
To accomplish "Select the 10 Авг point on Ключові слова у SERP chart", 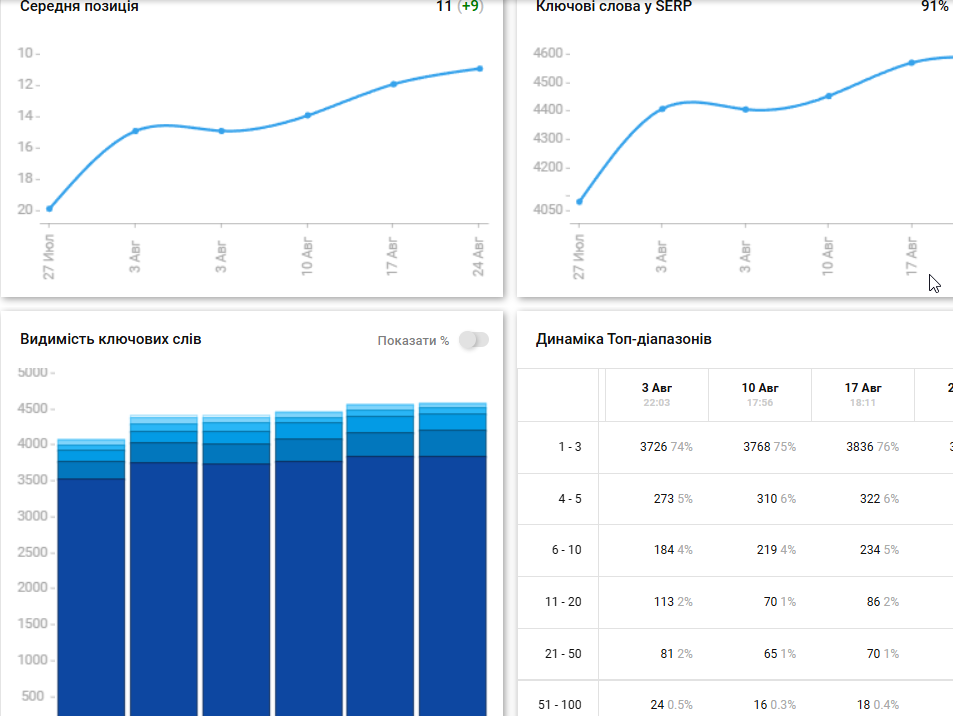I will [828, 96].
